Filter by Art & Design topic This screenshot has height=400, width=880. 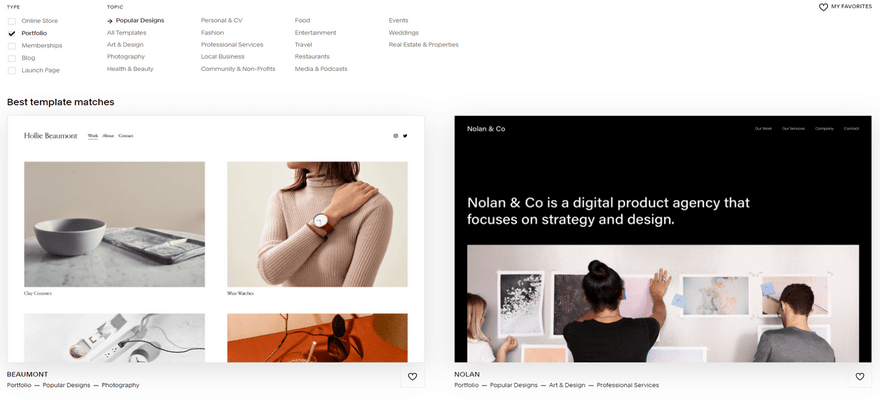[x=125, y=44]
